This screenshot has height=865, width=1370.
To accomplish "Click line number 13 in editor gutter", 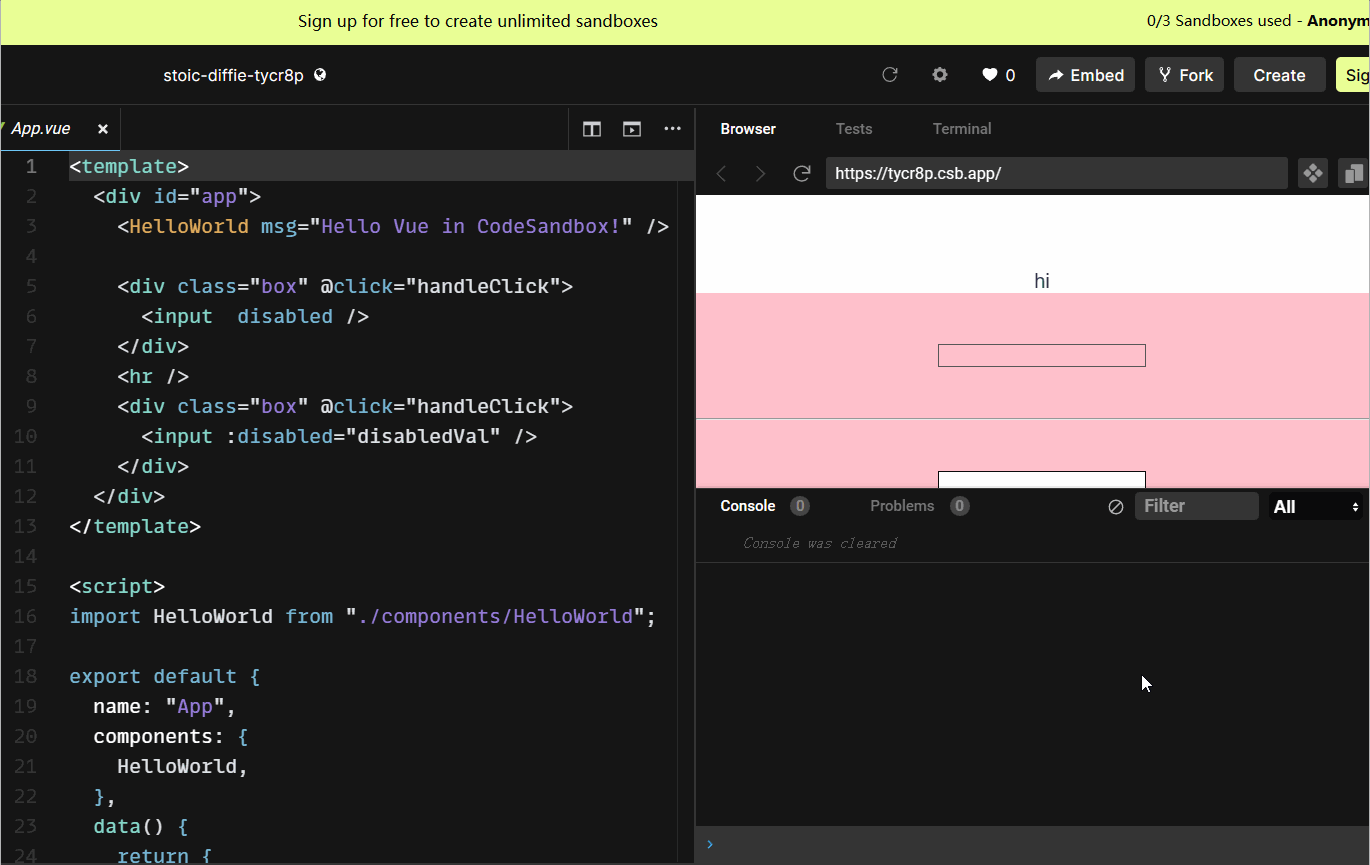I will (26, 526).
